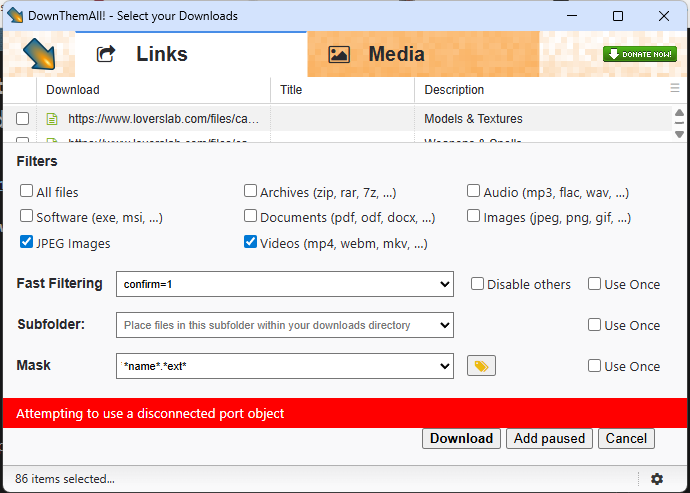This screenshot has width=690, height=493.
Task: Click the Media tab picture icon
Action: [339, 55]
